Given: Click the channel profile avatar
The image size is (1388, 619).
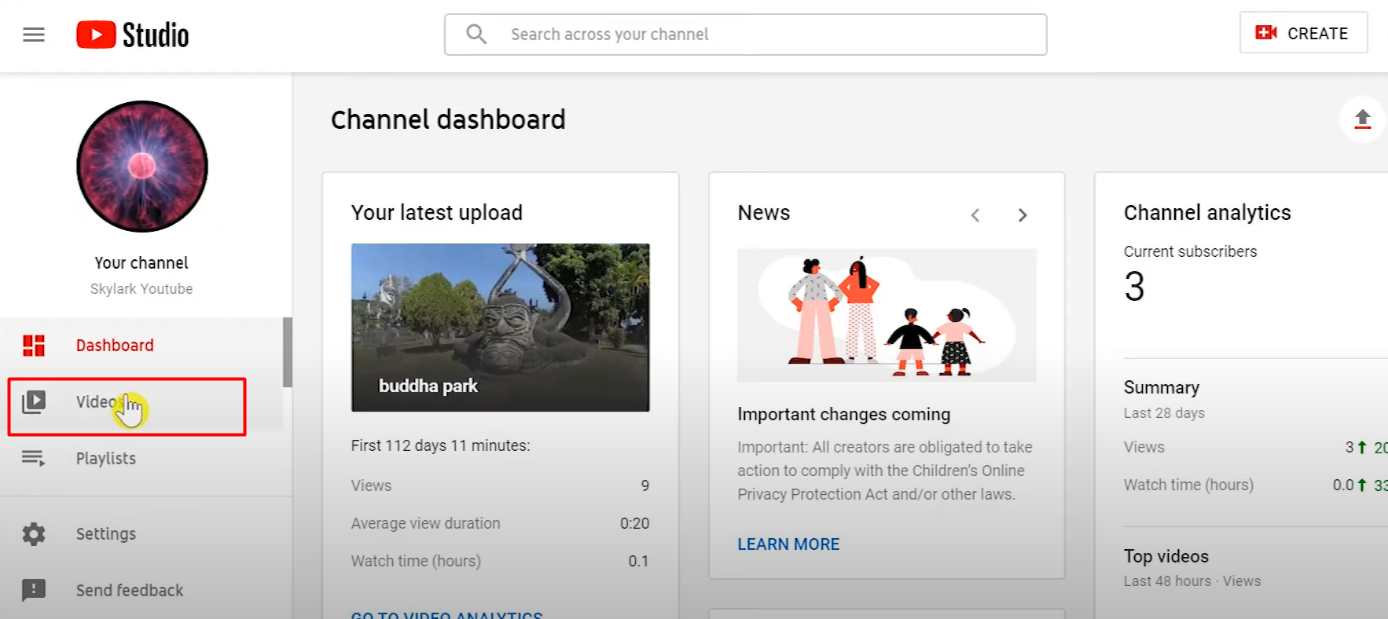Looking at the screenshot, I should coord(142,167).
